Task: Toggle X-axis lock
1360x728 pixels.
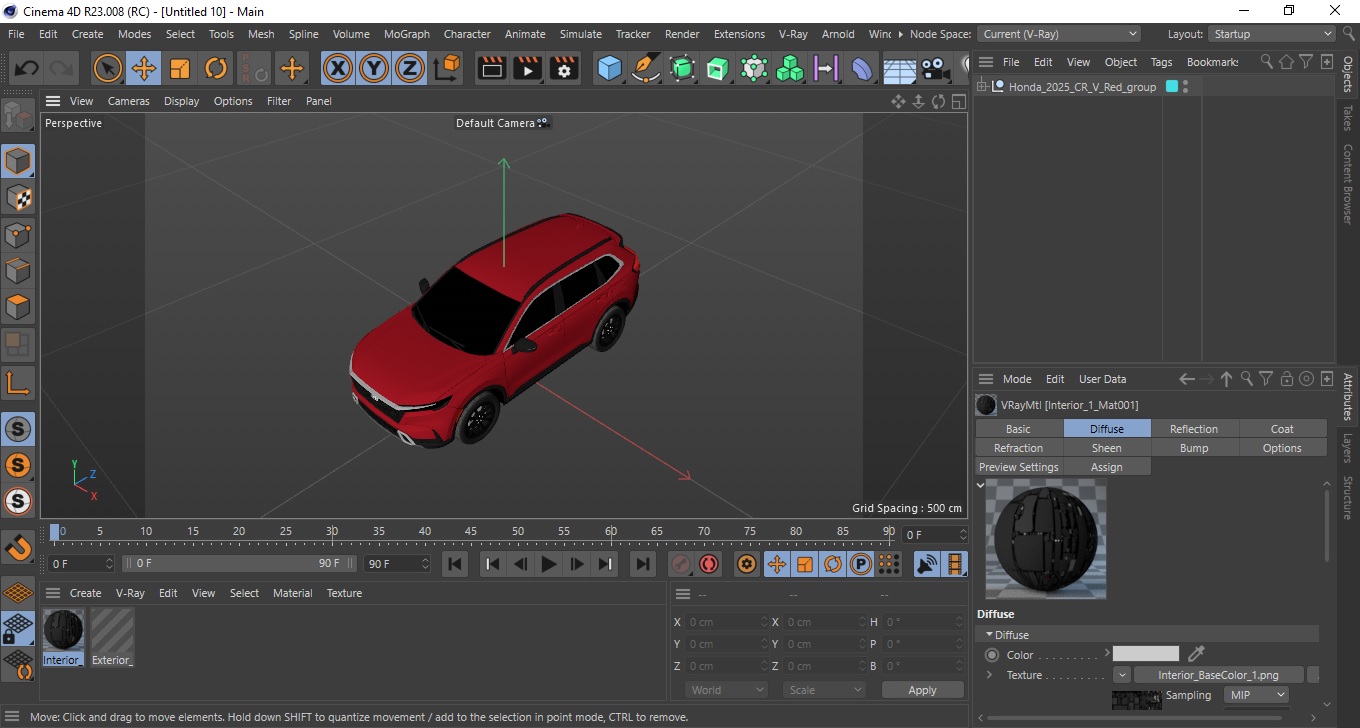Action: tap(338, 69)
